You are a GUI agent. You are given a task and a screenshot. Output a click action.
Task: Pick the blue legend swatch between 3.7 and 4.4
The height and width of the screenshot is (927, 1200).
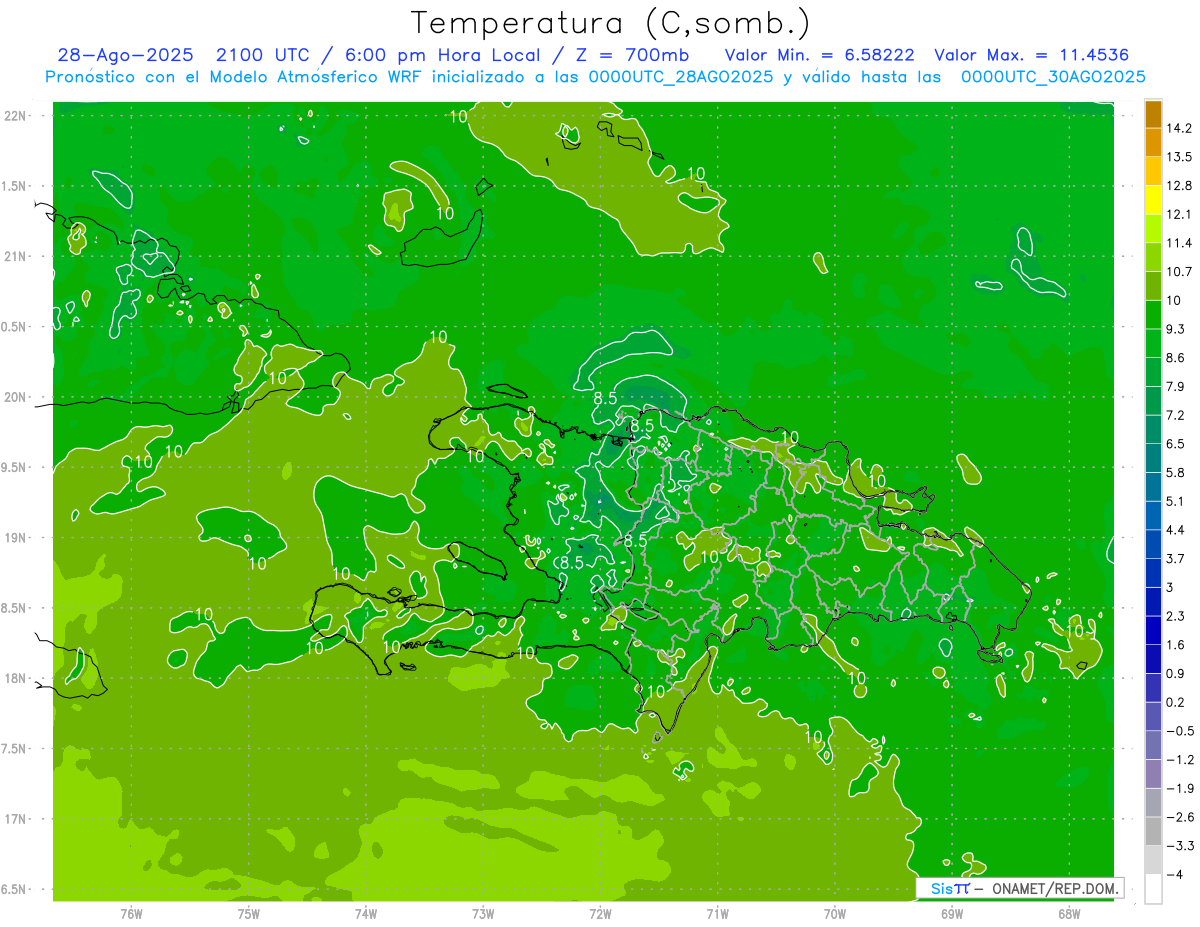[x=1153, y=544]
